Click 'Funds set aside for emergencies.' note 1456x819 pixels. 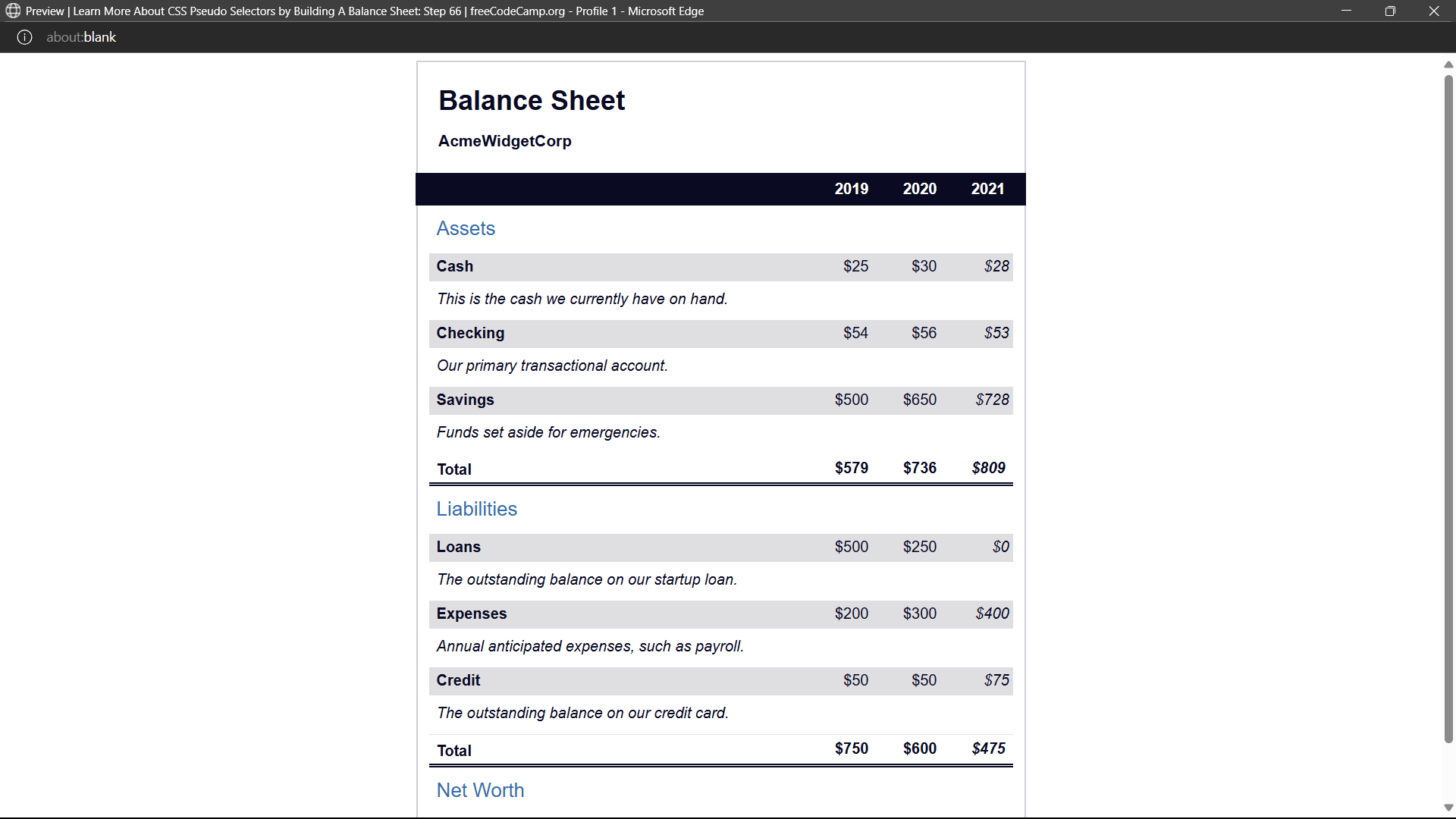548,432
